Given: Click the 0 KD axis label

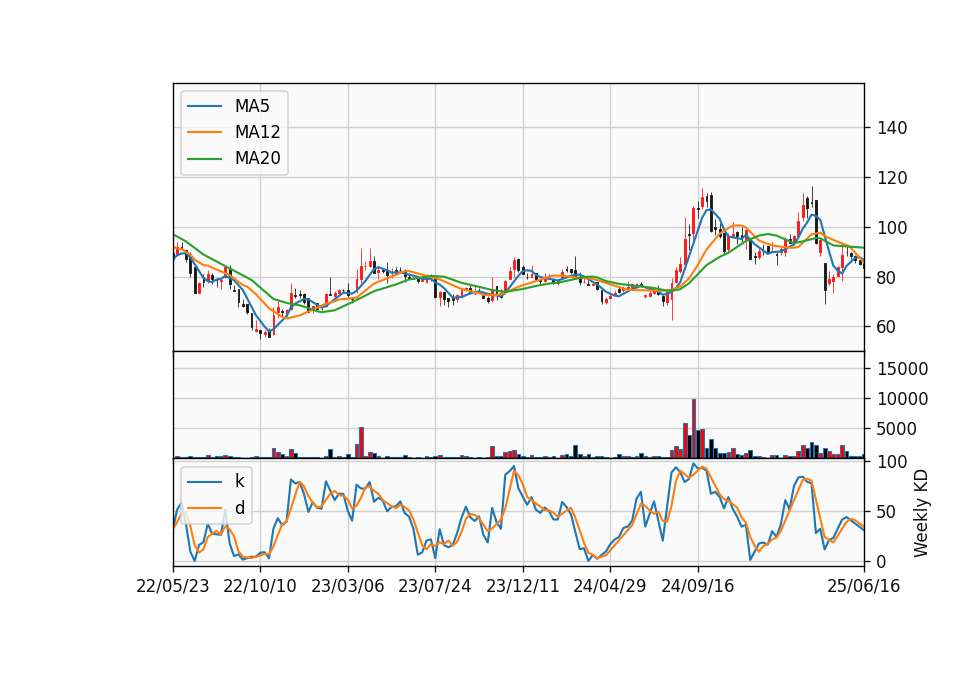Looking at the screenshot, I should (882, 561).
